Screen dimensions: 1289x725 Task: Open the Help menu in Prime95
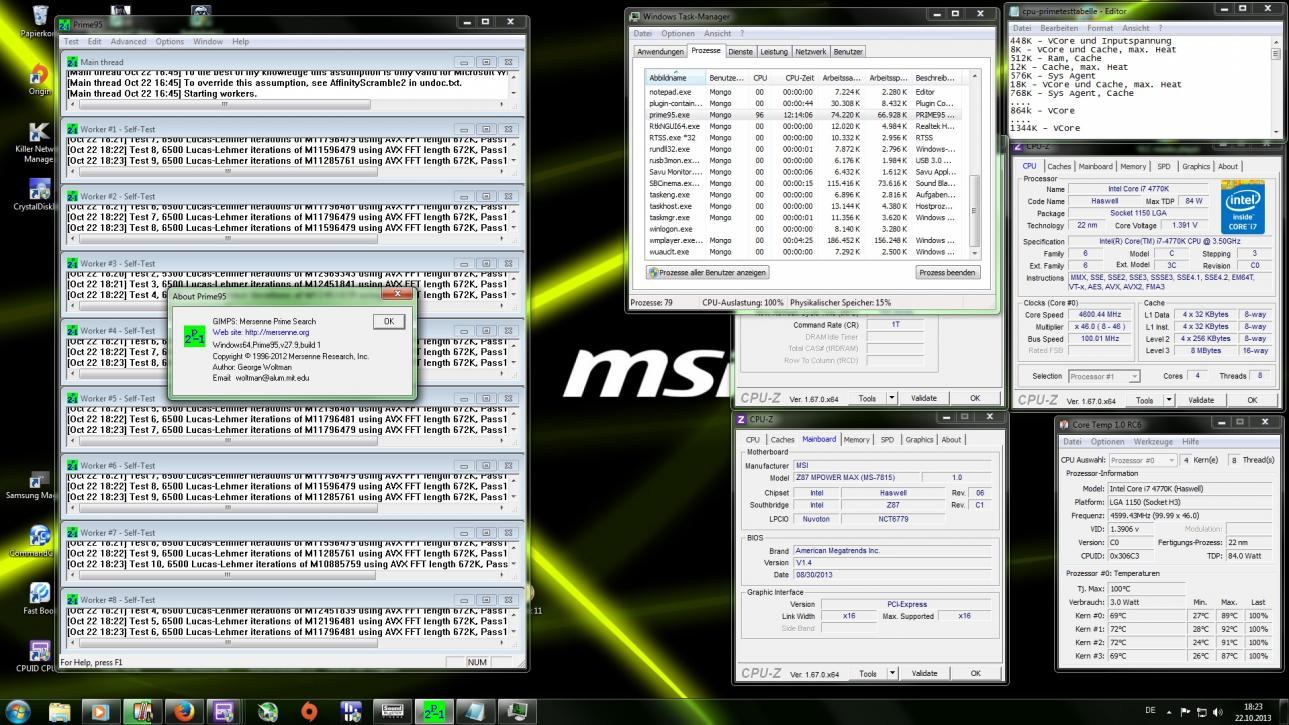[x=240, y=42]
